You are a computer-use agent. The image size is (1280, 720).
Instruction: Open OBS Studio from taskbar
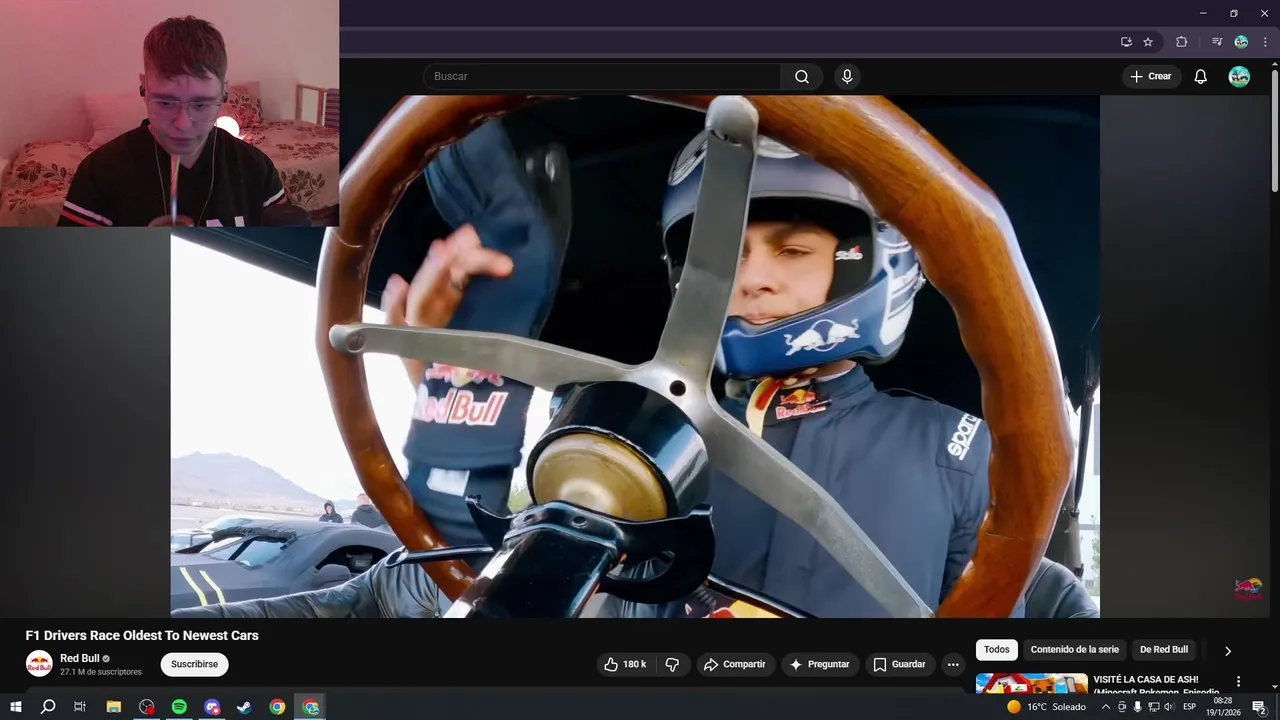(x=147, y=707)
